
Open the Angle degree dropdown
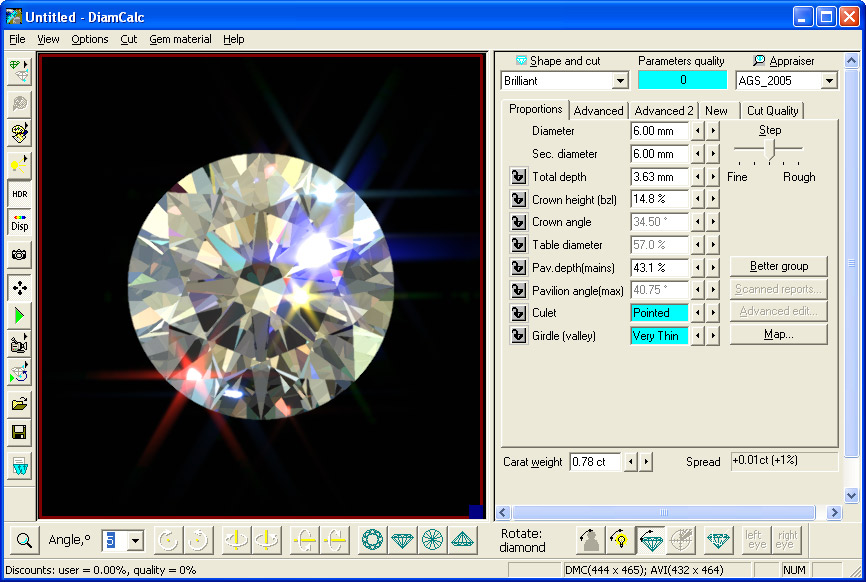(136, 541)
